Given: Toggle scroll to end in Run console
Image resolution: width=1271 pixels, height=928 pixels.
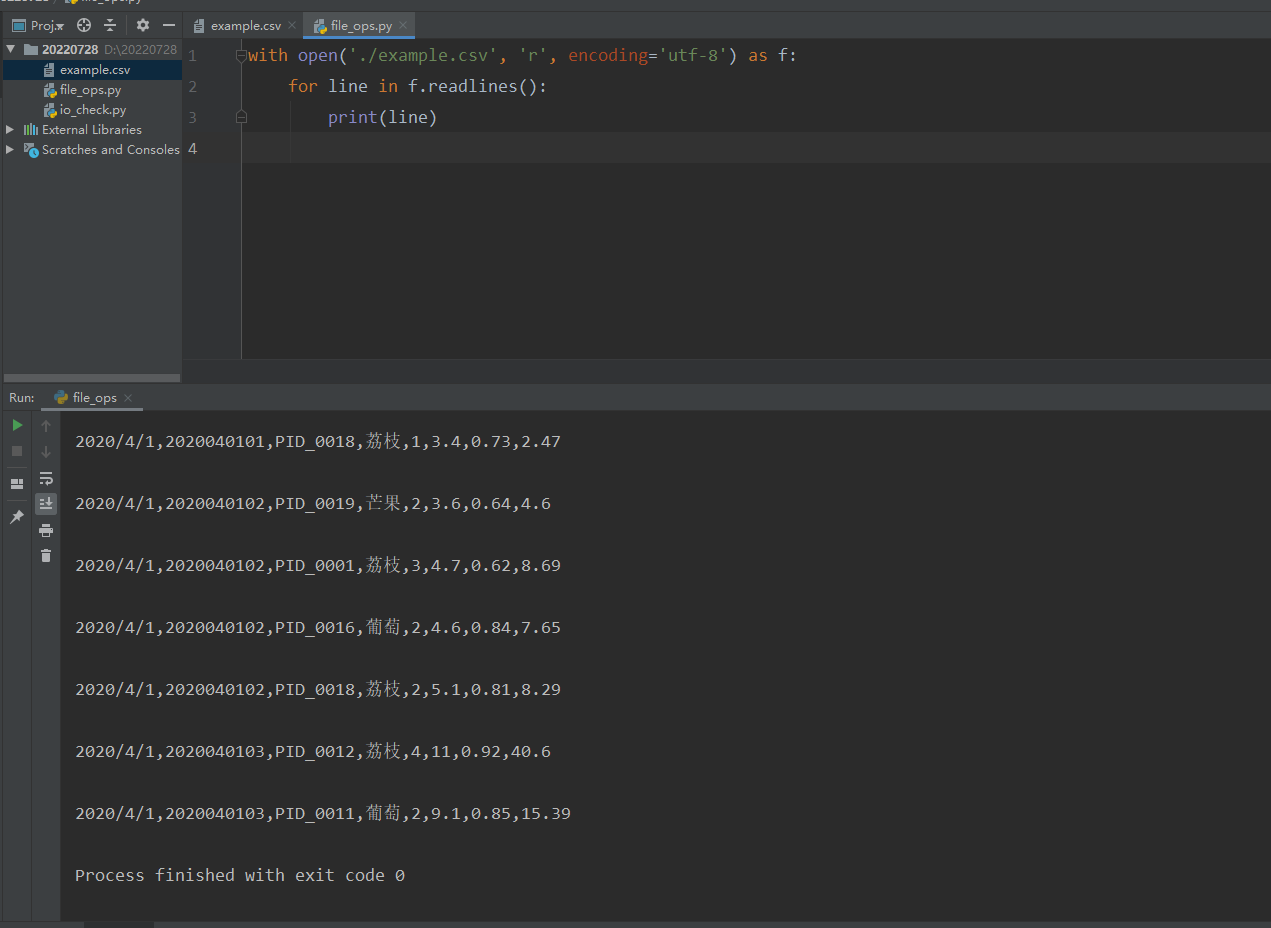Looking at the screenshot, I should tap(46, 503).
